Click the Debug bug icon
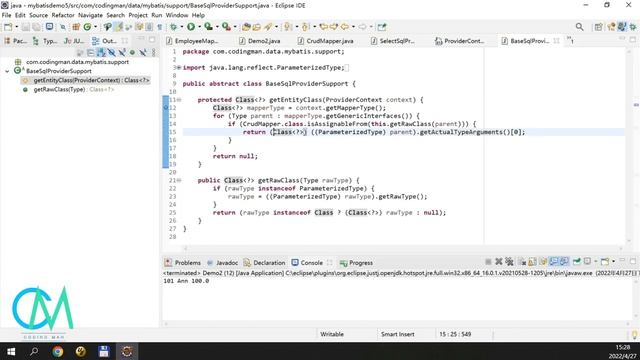 point(173,27)
